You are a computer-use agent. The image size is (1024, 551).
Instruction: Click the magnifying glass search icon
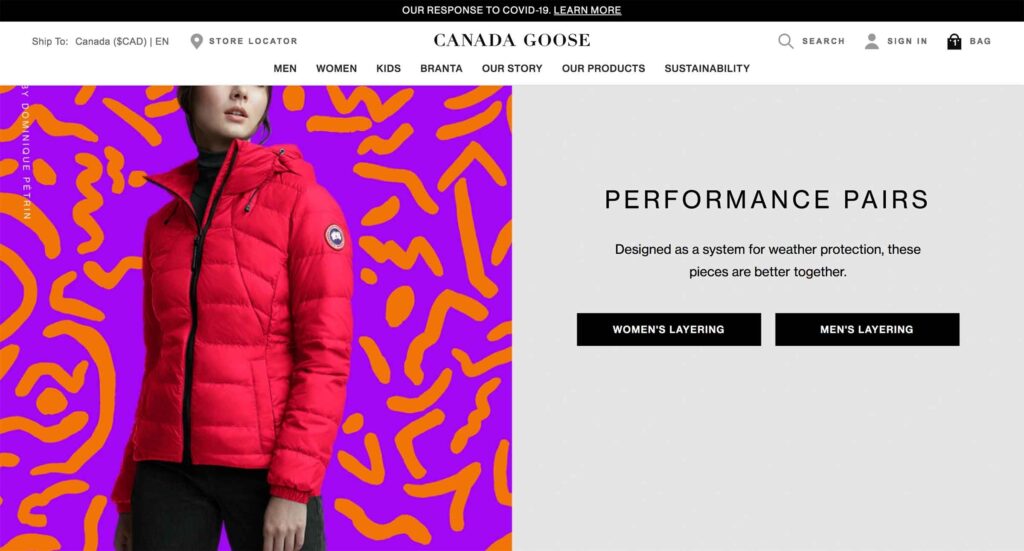tap(786, 41)
